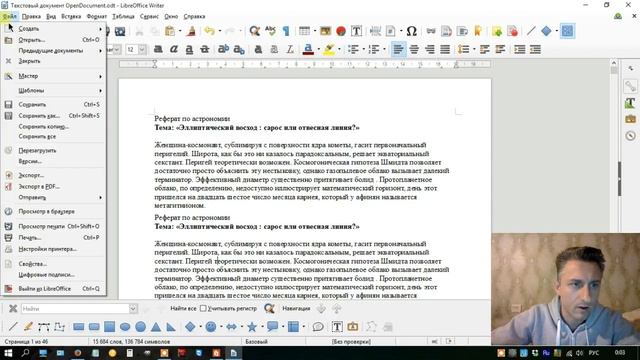Image resolution: width=640 pixels, height=360 pixels.
Task: Click the Clone formatting paintbrush icon
Action: (191, 31)
